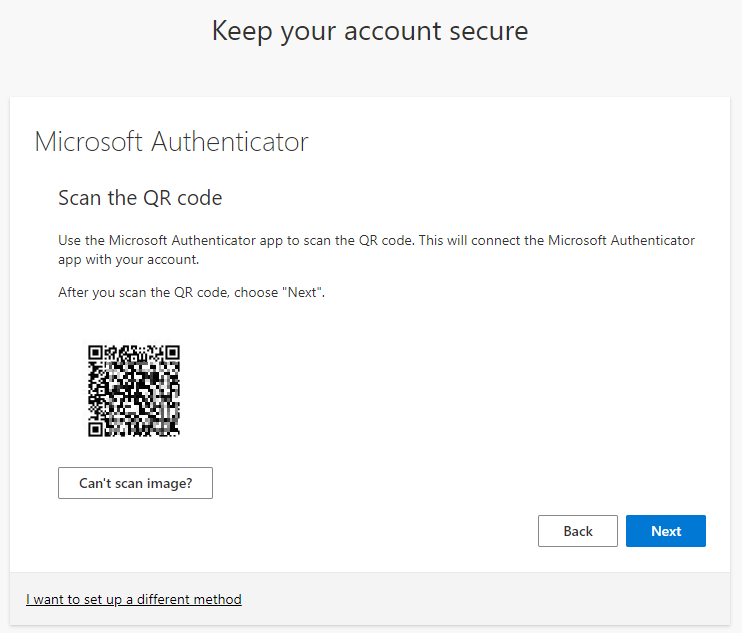Click the QR code's bottom-left finder square
742x633 pixels.
(96, 429)
